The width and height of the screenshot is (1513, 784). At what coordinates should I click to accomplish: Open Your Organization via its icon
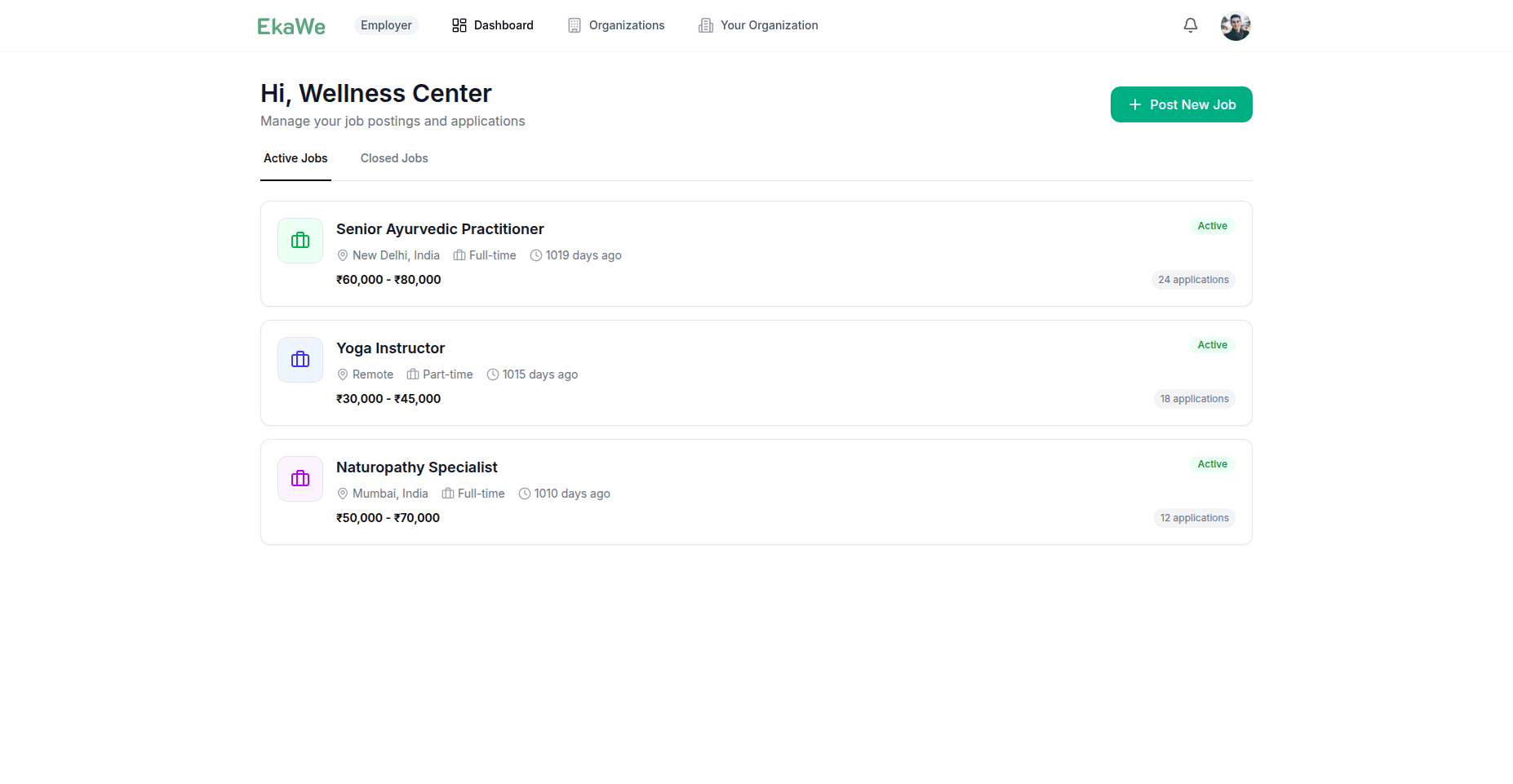pos(704,25)
